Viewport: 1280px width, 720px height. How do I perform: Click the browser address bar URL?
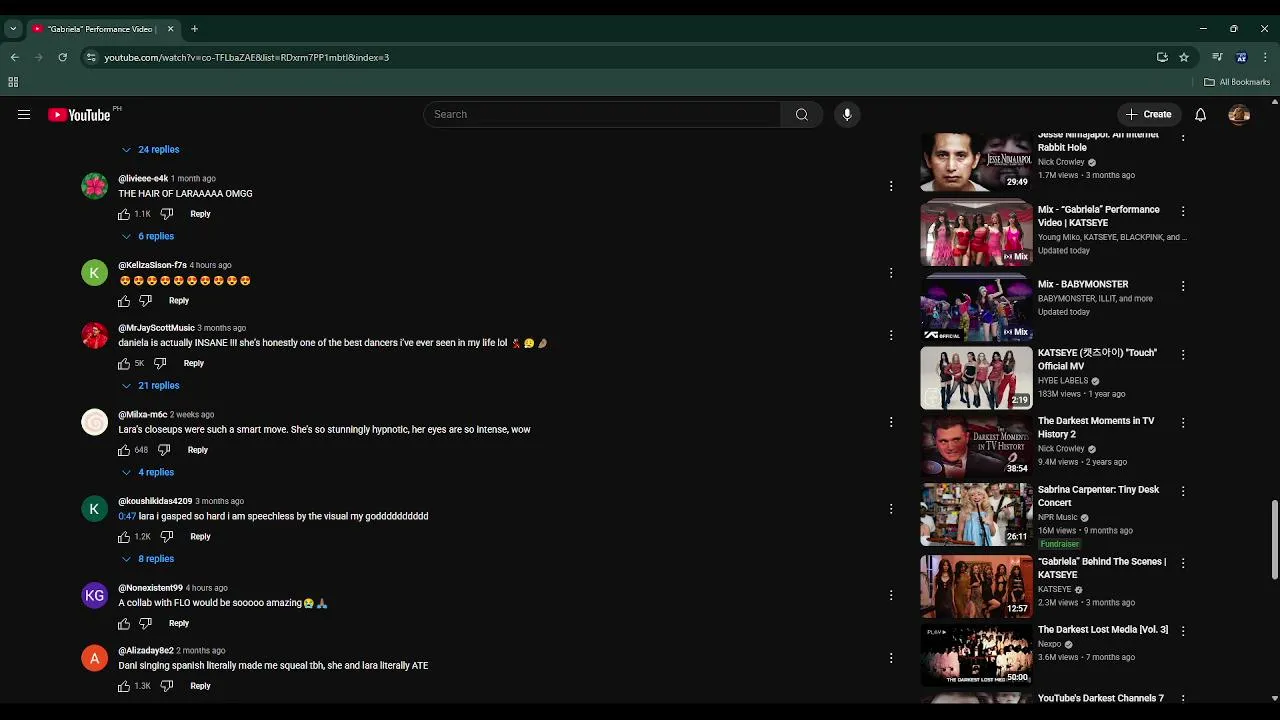pyautogui.click(x=246, y=58)
